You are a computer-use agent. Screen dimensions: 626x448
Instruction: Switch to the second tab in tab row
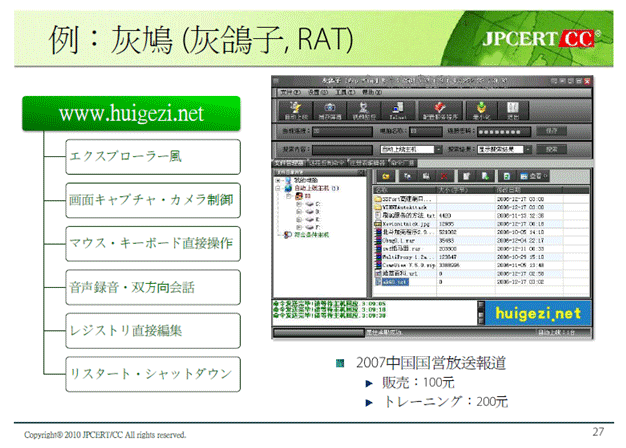327,163
